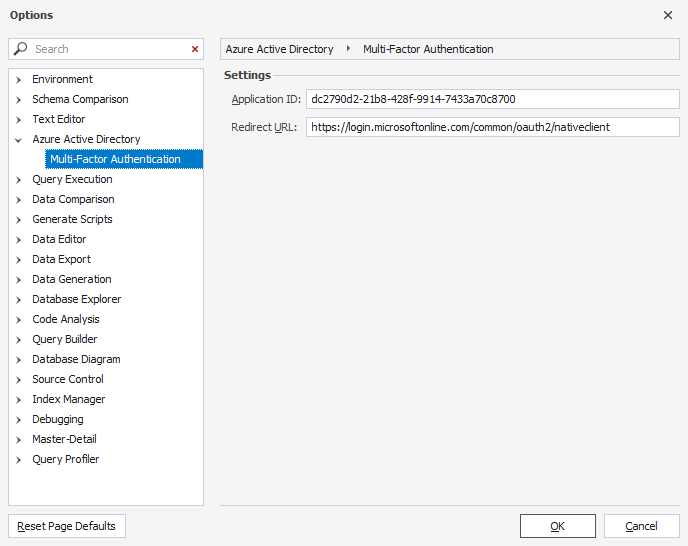
Task: Expand the Query Builder chevron
Action: (x=18, y=340)
